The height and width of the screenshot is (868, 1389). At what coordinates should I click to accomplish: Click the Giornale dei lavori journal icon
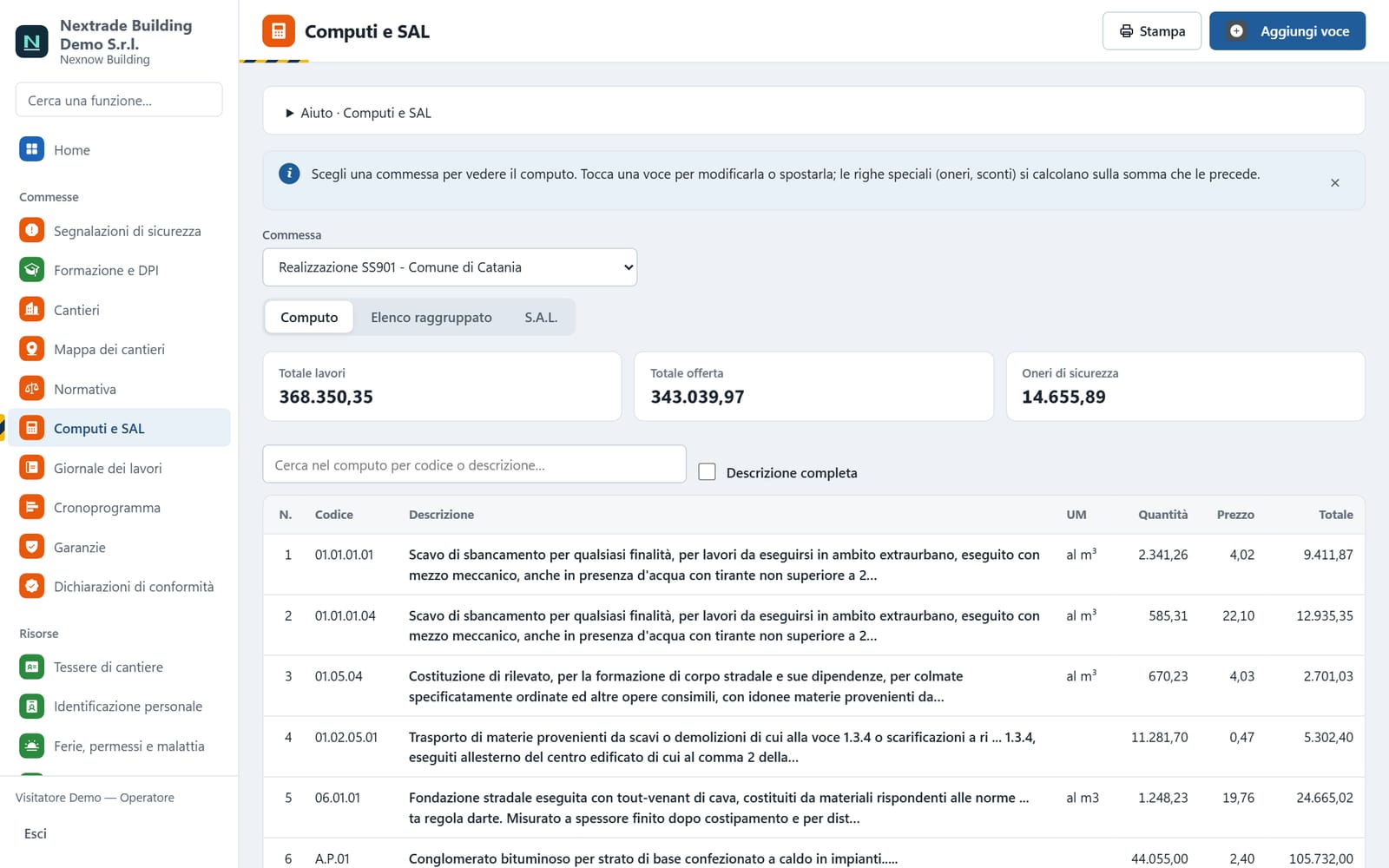coord(32,468)
